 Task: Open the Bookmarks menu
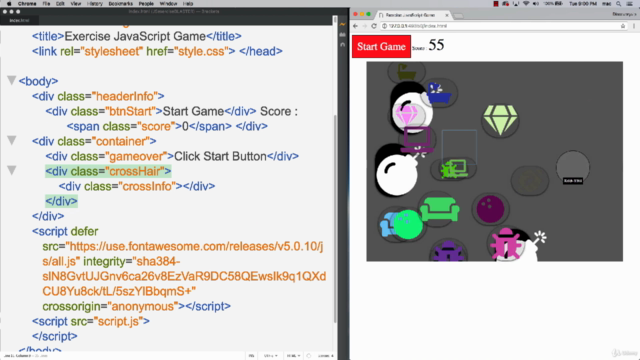(120, 4)
